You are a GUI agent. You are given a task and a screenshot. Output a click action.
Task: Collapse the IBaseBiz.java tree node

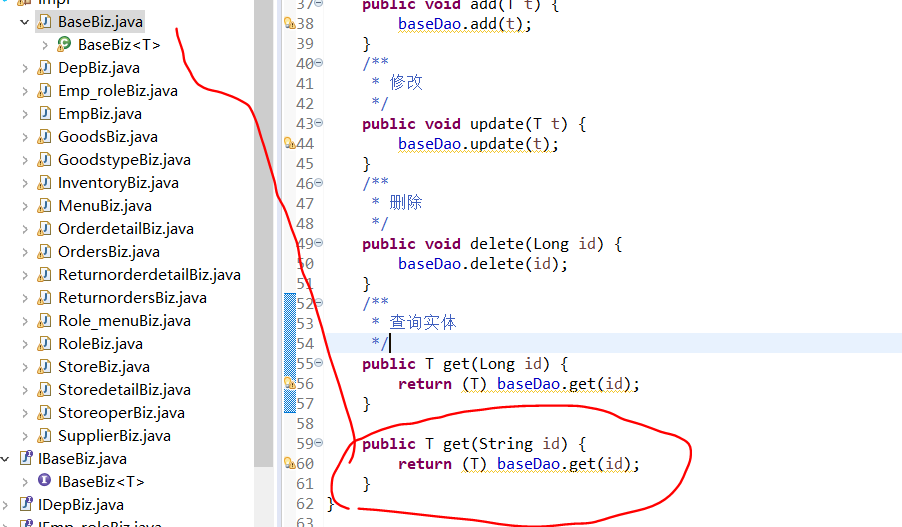coord(5,459)
